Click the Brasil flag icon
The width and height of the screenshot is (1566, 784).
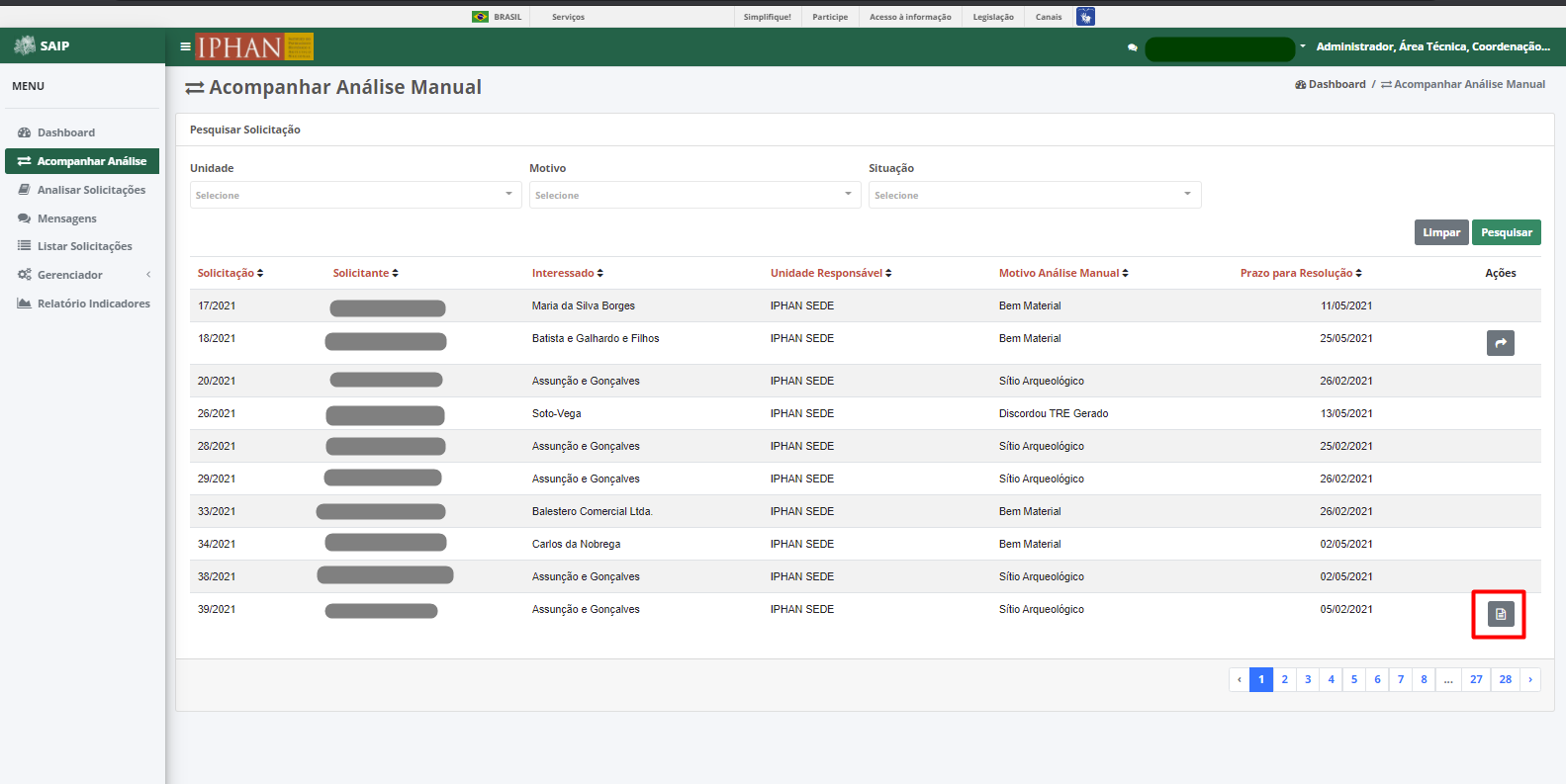point(480,17)
